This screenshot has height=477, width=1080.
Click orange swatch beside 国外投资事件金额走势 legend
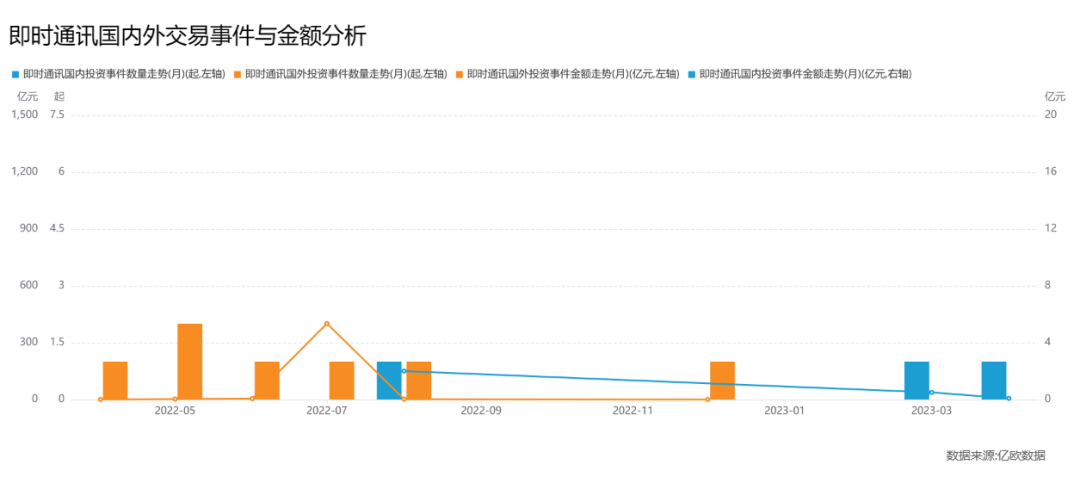pyautogui.click(x=459, y=74)
